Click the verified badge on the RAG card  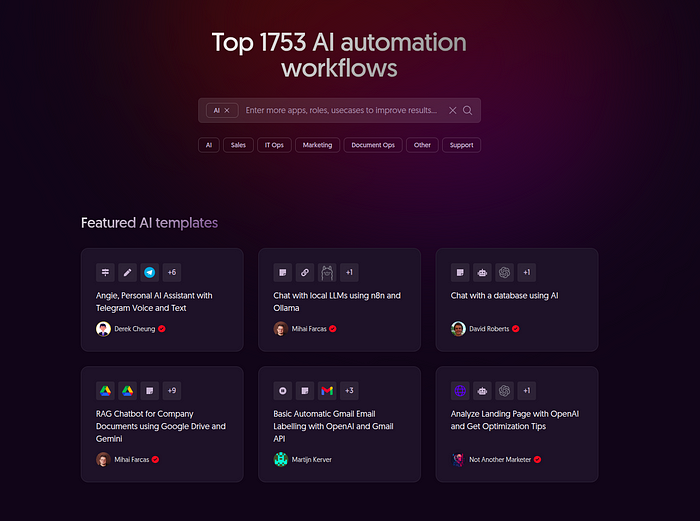pos(155,459)
